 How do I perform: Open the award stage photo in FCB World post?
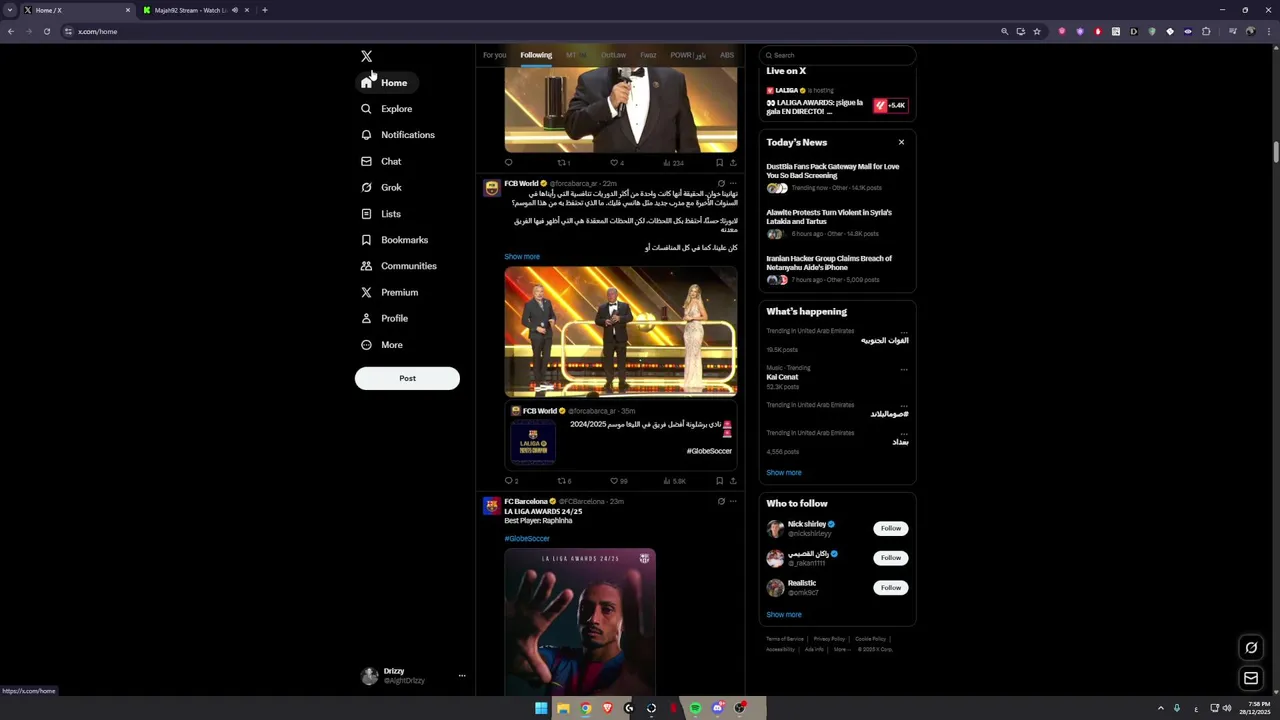(621, 332)
